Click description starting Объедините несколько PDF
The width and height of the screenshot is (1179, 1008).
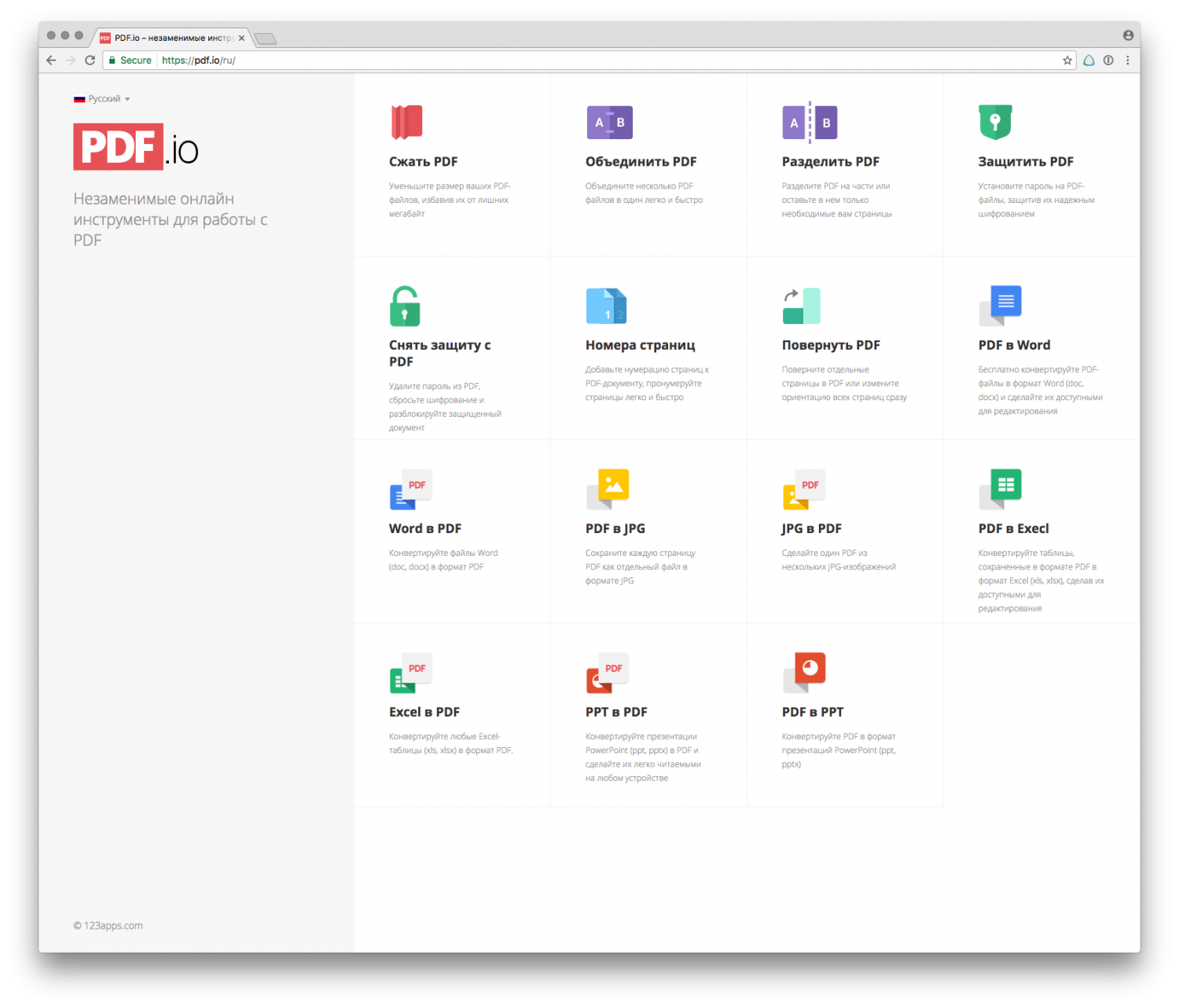(645, 193)
